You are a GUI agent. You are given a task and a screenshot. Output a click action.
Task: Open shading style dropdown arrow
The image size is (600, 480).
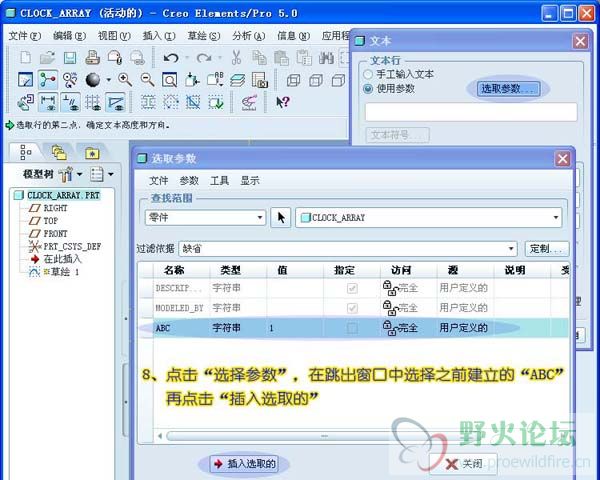click(x=108, y=80)
